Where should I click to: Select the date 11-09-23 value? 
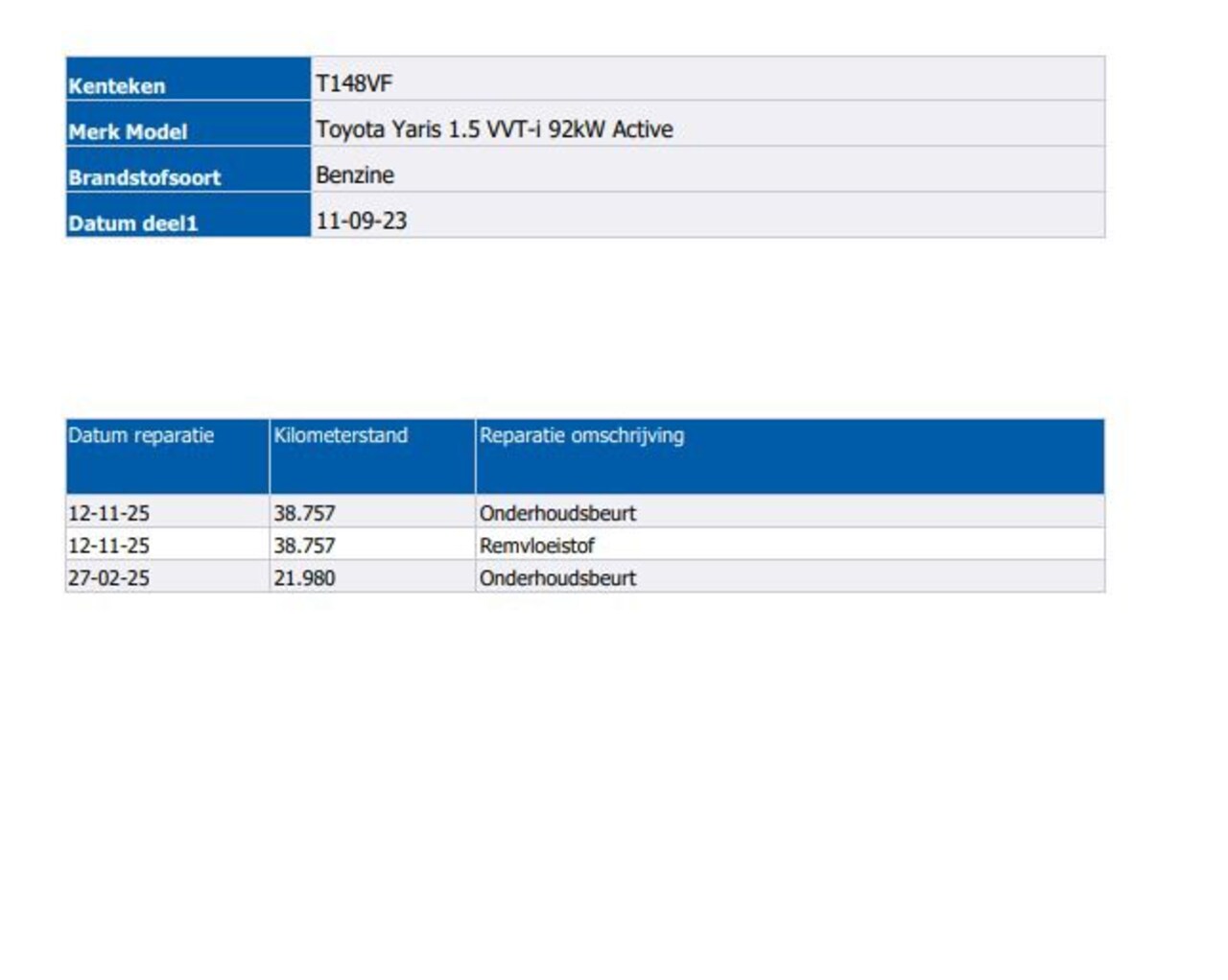pyautogui.click(x=362, y=222)
